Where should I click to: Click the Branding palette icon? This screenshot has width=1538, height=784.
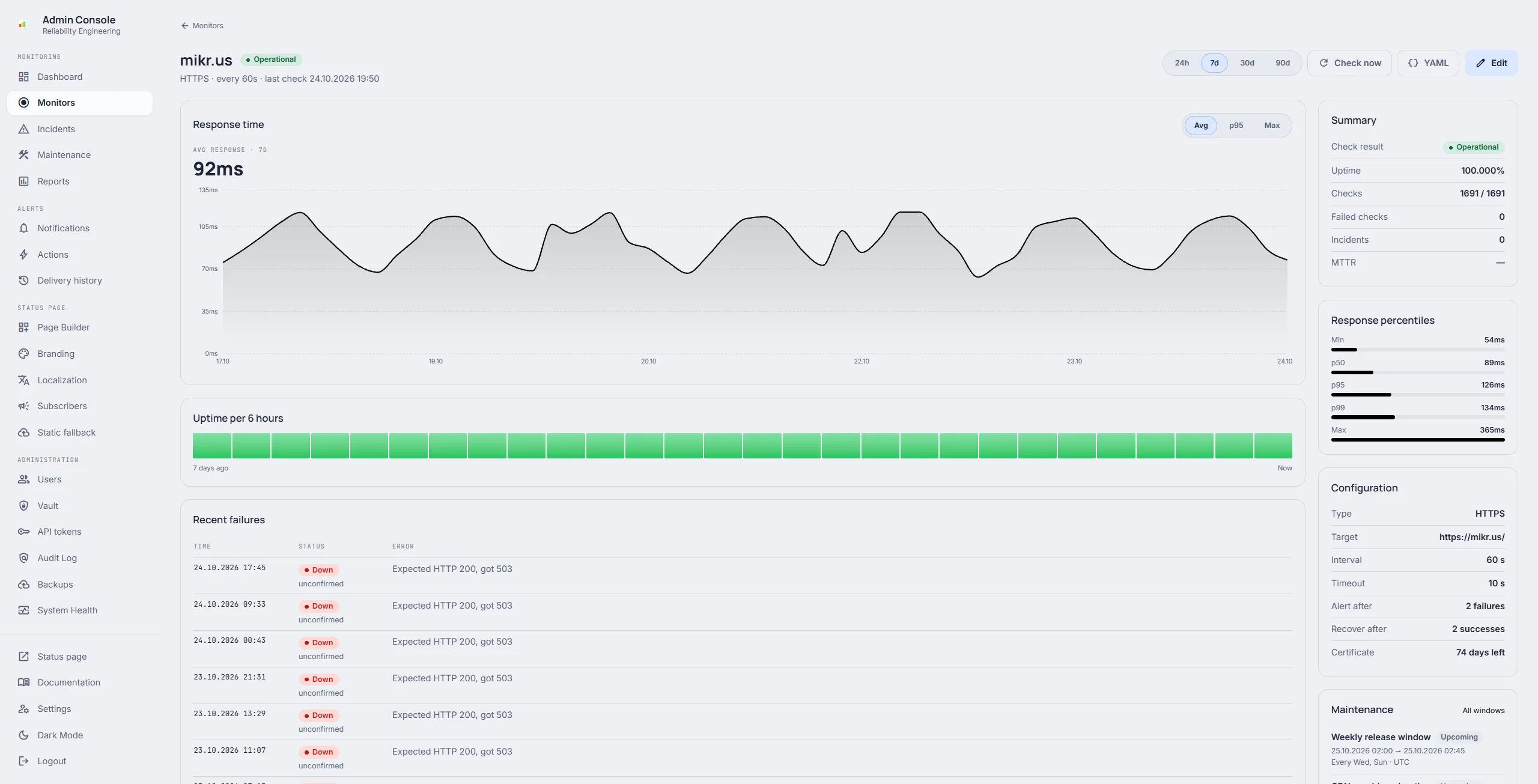(x=23, y=354)
